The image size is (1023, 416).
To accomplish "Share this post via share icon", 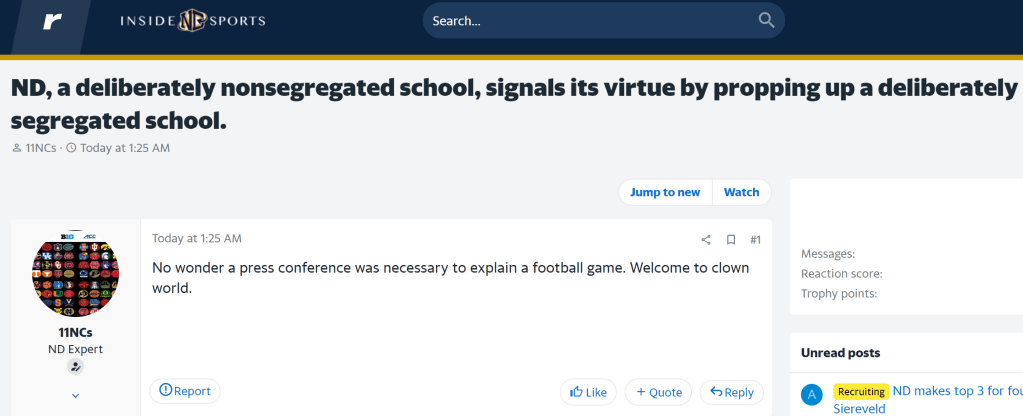I will click(706, 240).
